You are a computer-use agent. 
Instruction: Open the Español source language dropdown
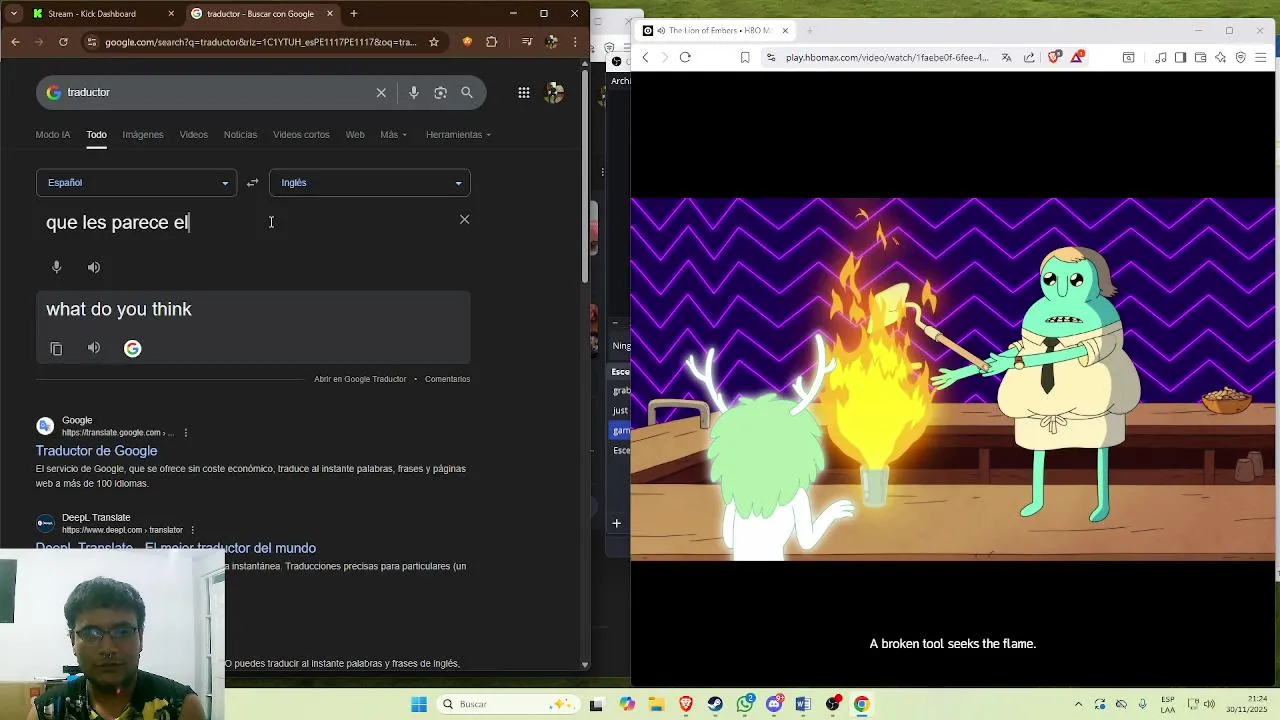click(x=137, y=183)
